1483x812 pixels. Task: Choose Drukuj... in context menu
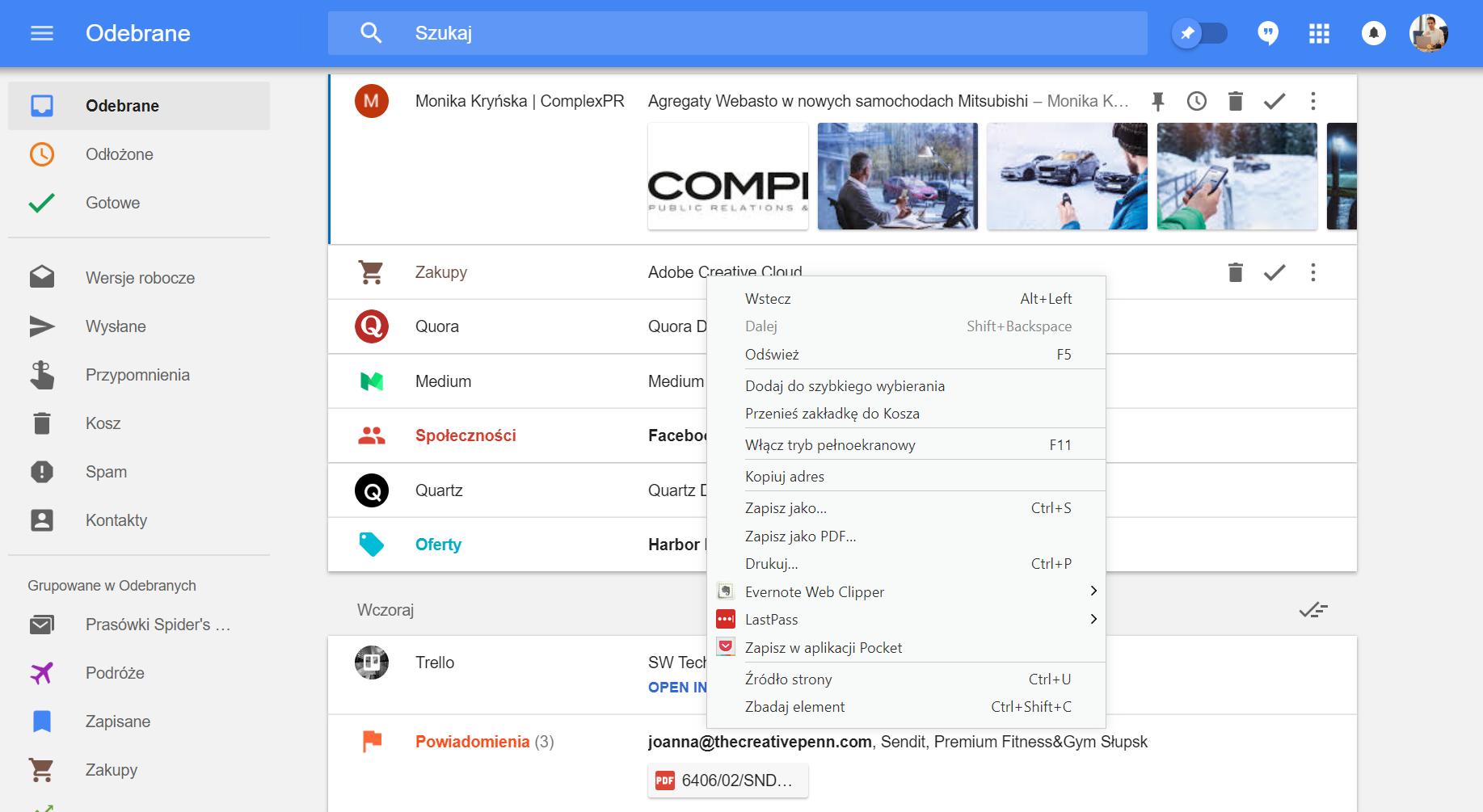906,564
